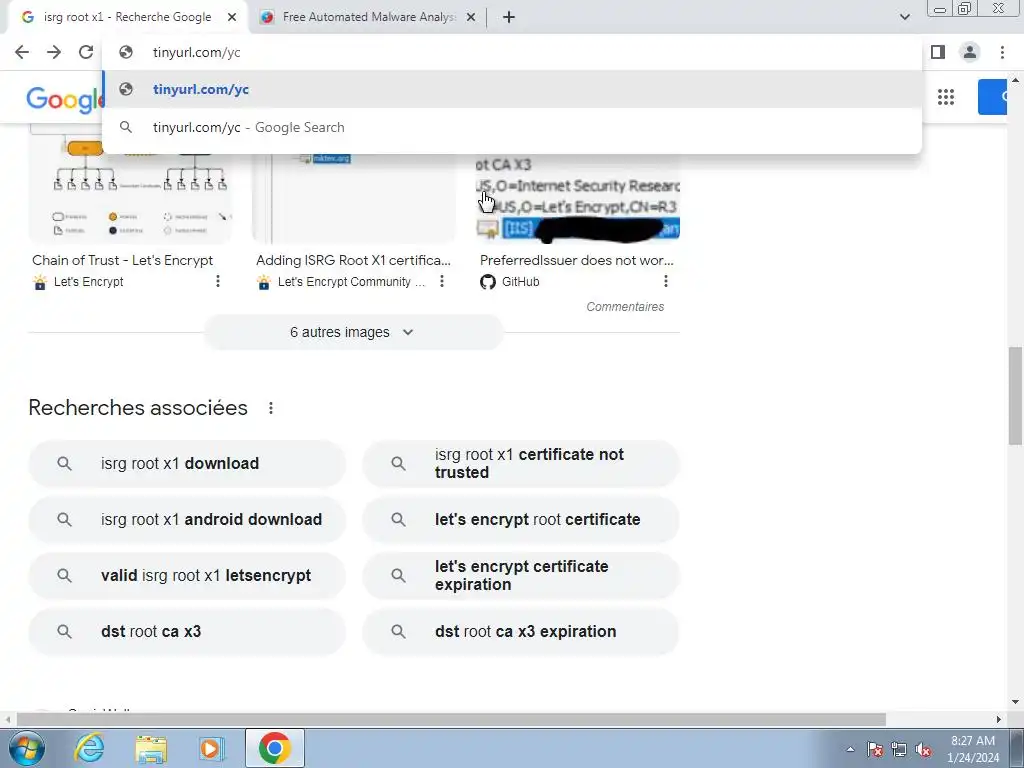Open PreferredIssuer does not wor... result
Image resolution: width=1024 pixels, height=768 pixels.
point(577,261)
